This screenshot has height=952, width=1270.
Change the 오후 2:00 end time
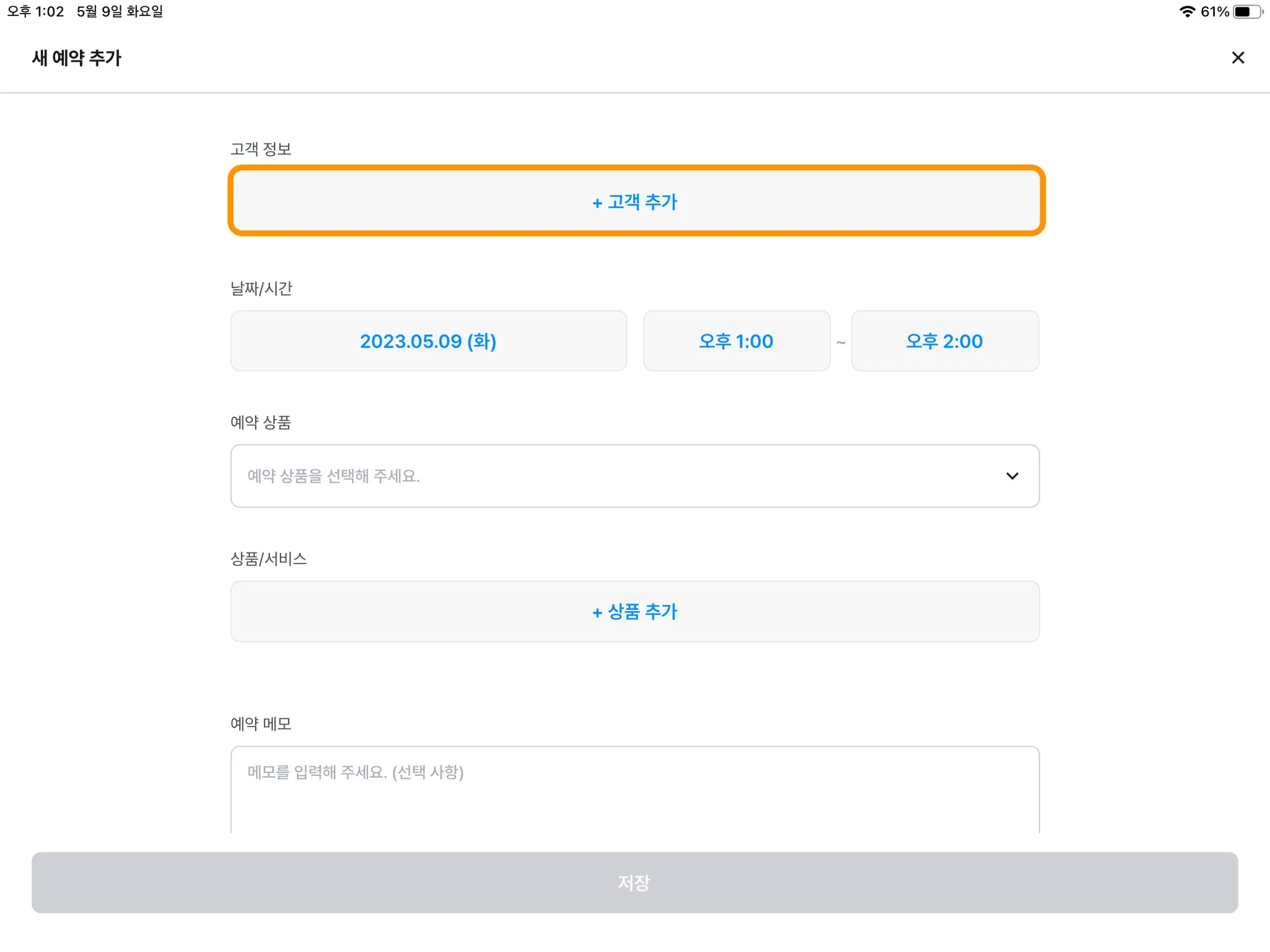point(944,341)
